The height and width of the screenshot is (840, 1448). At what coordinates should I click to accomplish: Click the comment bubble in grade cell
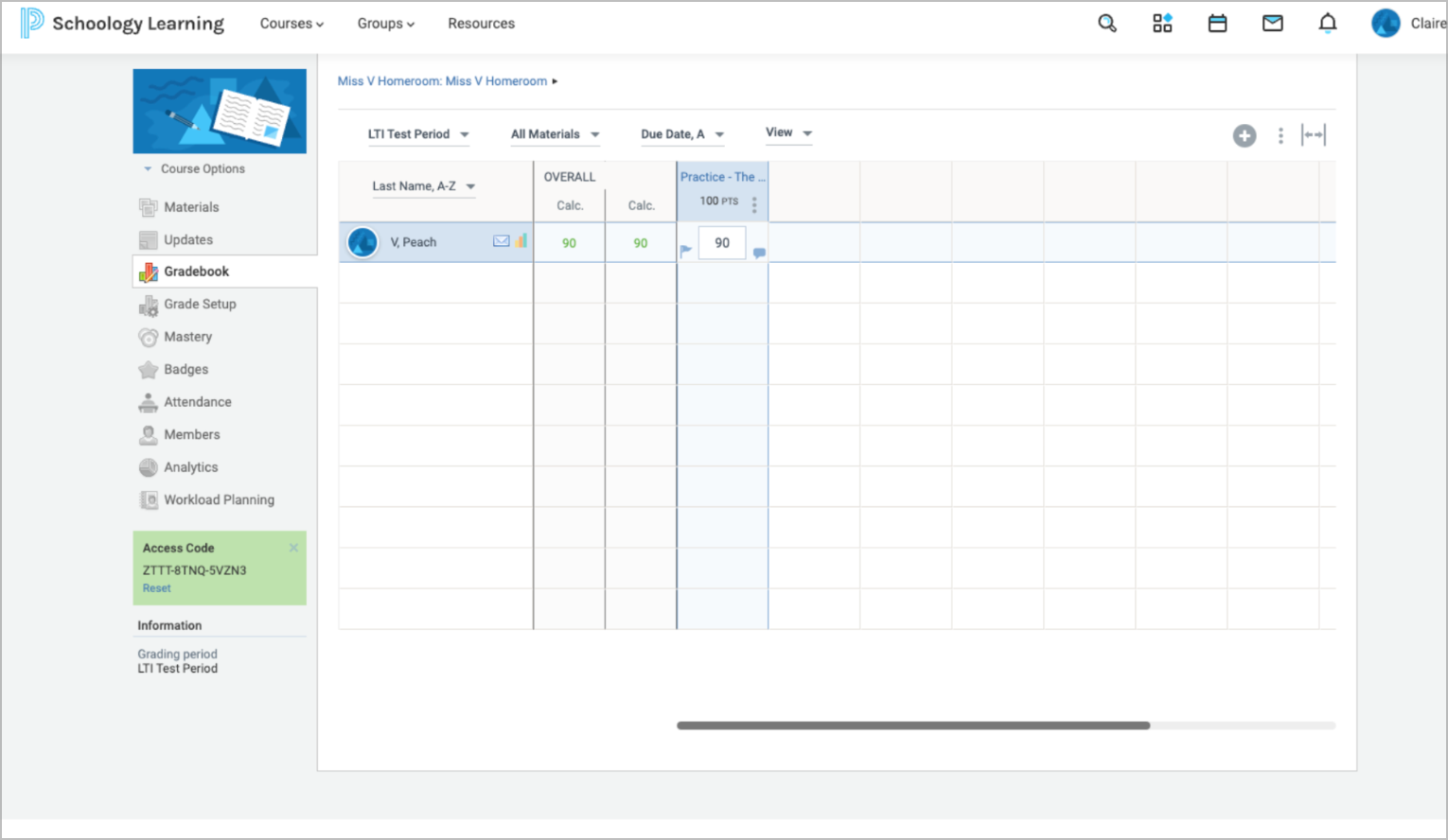click(x=759, y=253)
